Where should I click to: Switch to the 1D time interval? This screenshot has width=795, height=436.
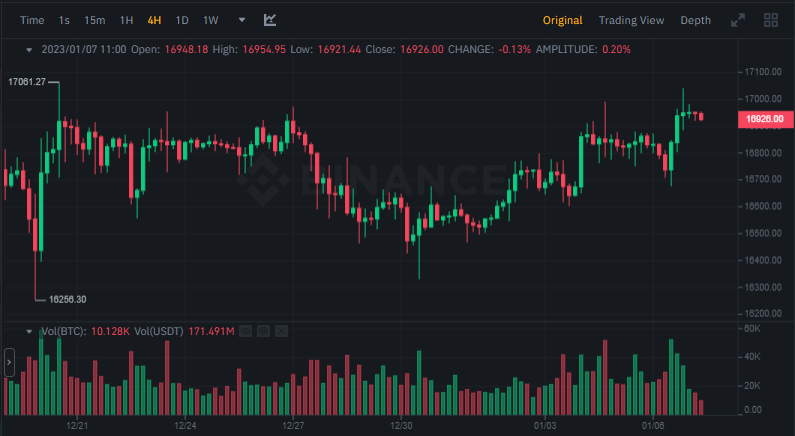(x=182, y=20)
